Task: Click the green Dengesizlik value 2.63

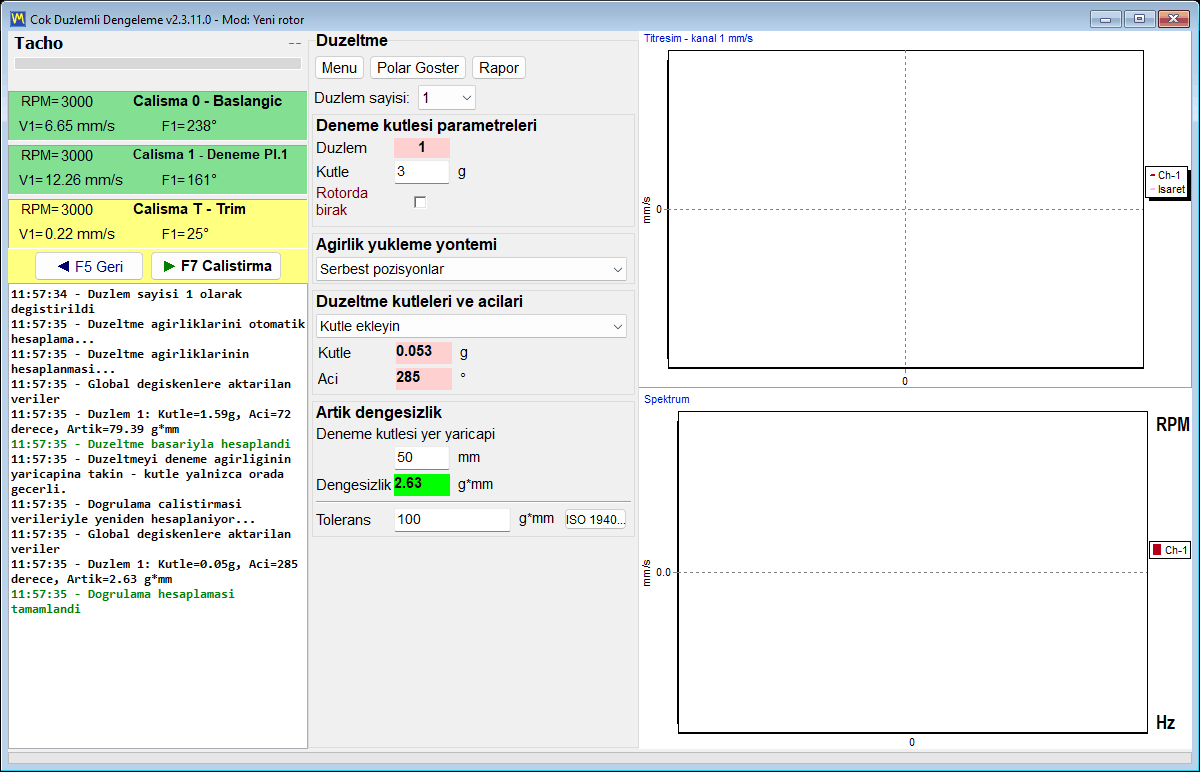Action: point(422,485)
